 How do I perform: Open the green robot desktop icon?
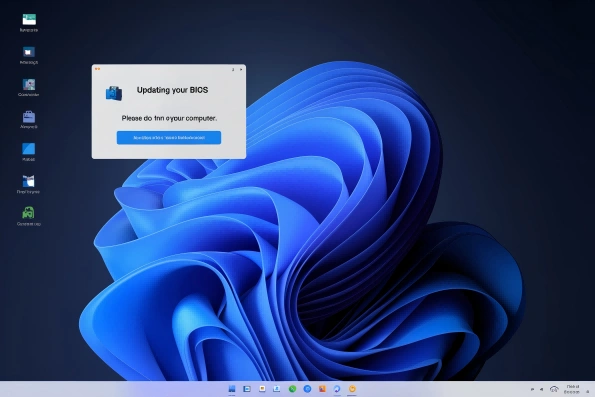click(28, 213)
